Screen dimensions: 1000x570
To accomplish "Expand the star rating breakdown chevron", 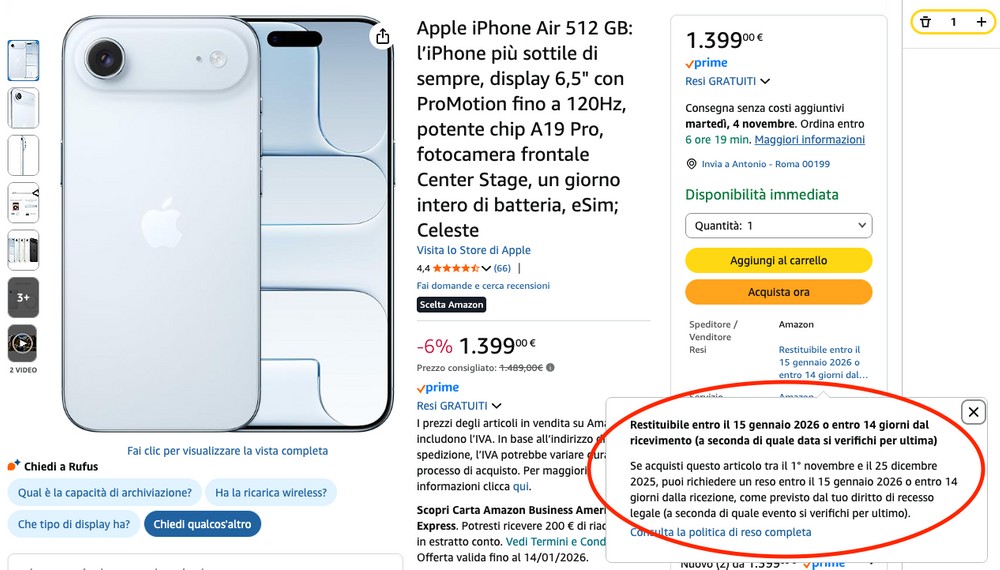I will tap(486, 268).
